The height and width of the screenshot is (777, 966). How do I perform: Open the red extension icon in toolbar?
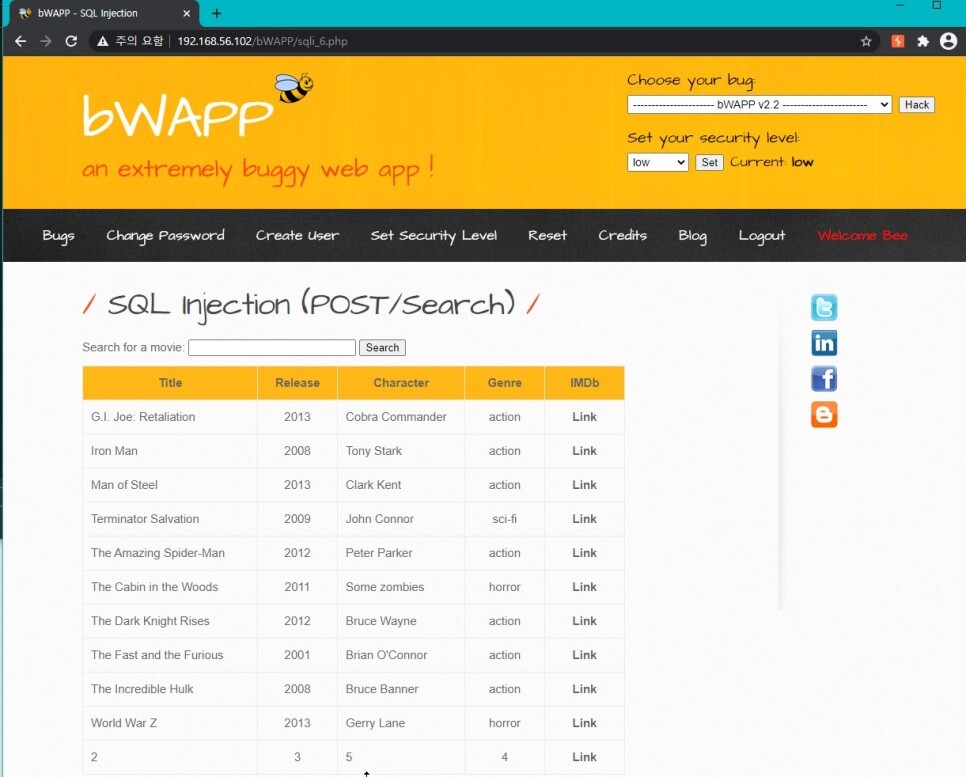(898, 41)
